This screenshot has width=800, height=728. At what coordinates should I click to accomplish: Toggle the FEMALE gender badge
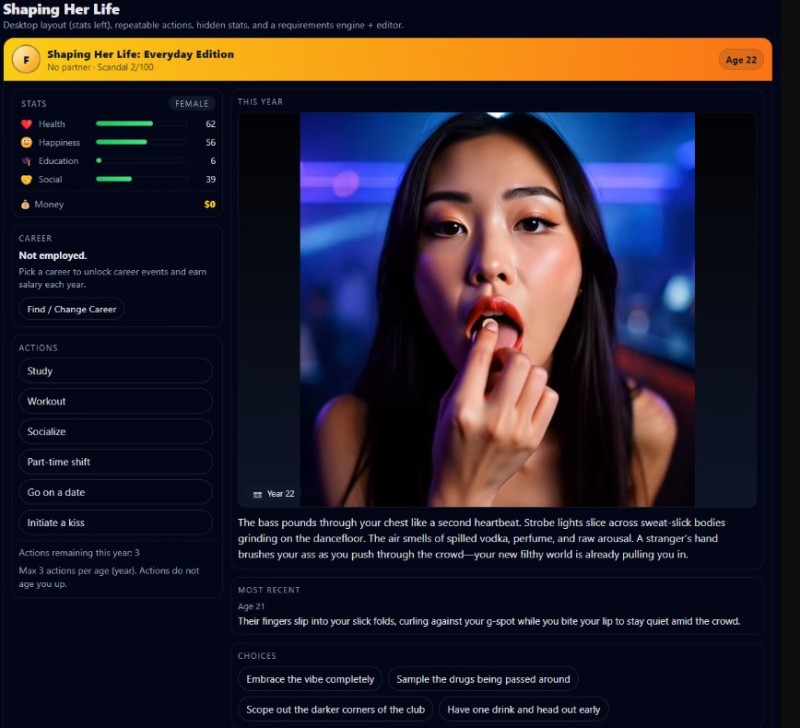[x=191, y=103]
